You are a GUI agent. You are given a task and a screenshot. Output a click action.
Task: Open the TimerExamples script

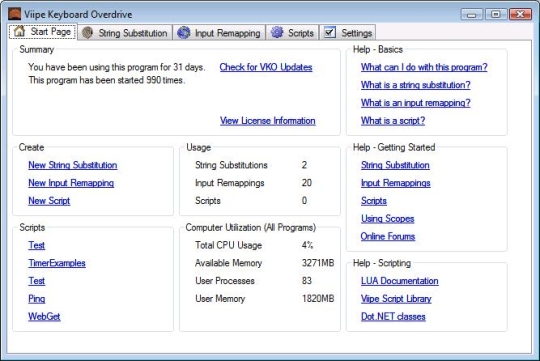pyautogui.click(x=57, y=263)
